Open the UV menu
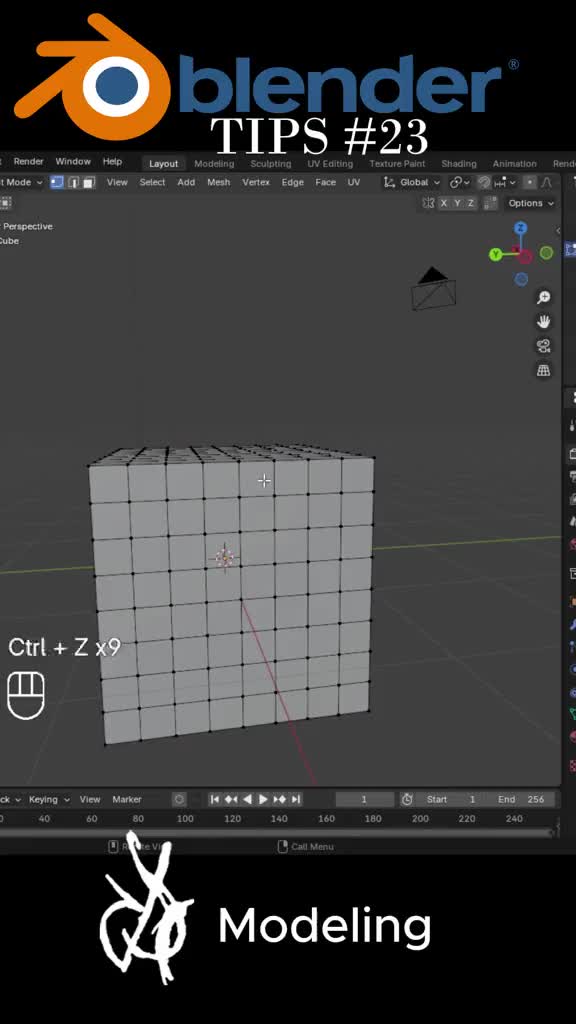 pyautogui.click(x=353, y=182)
